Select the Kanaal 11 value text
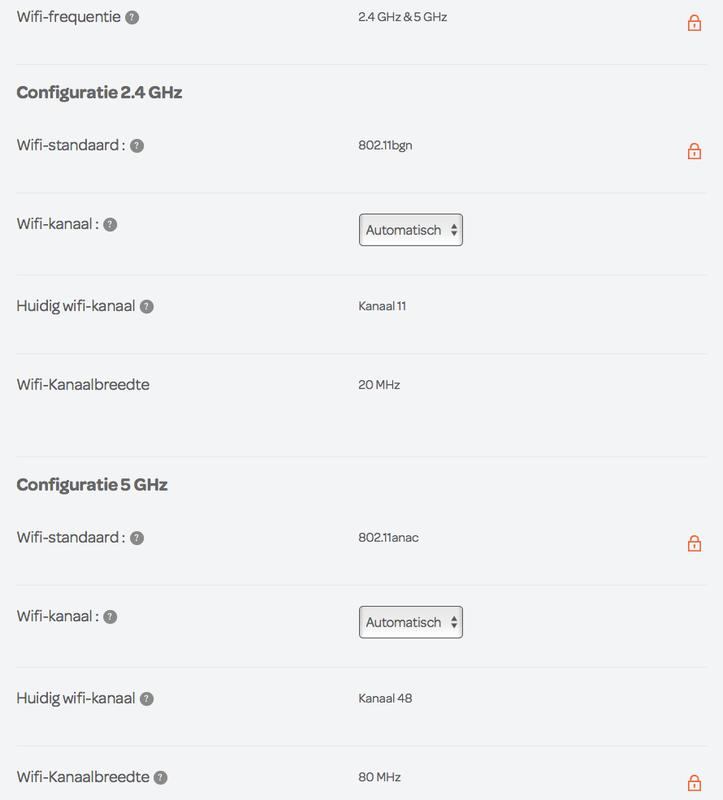723x800 pixels. [x=382, y=306]
